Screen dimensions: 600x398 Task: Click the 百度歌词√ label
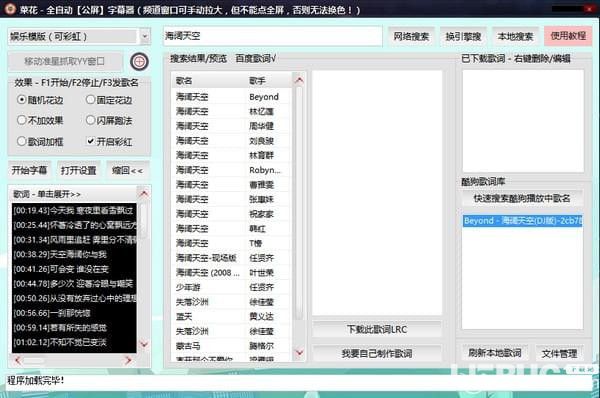pyautogui.click(x=256, y=59)
